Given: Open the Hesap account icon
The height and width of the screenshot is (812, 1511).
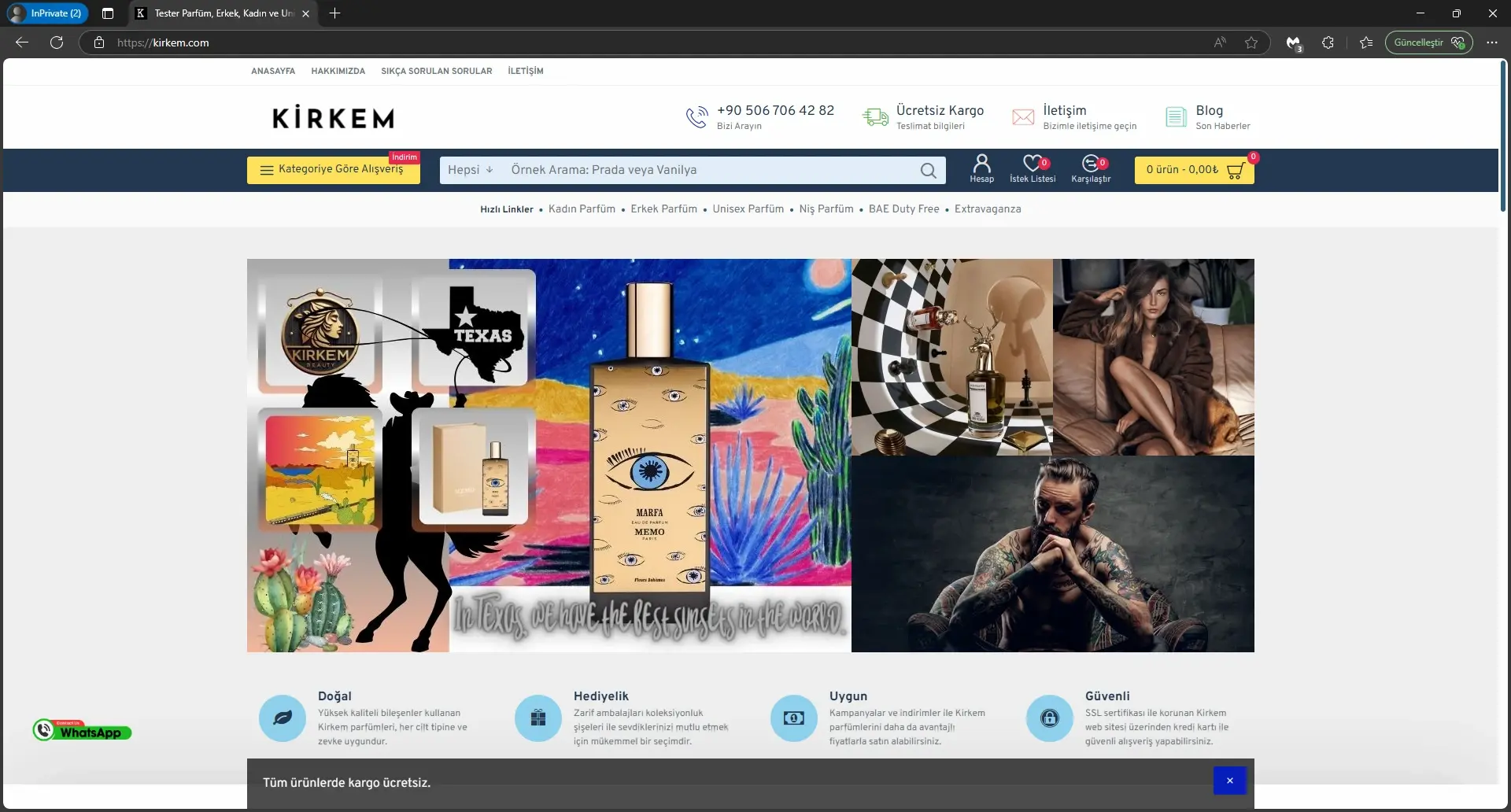Looking at the screenshot, I should point(981,164).
